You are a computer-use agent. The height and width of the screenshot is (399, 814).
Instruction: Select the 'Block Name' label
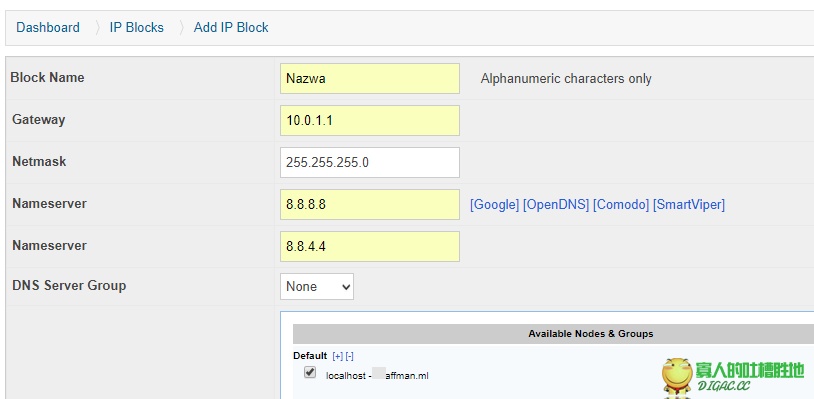[47, 77]
